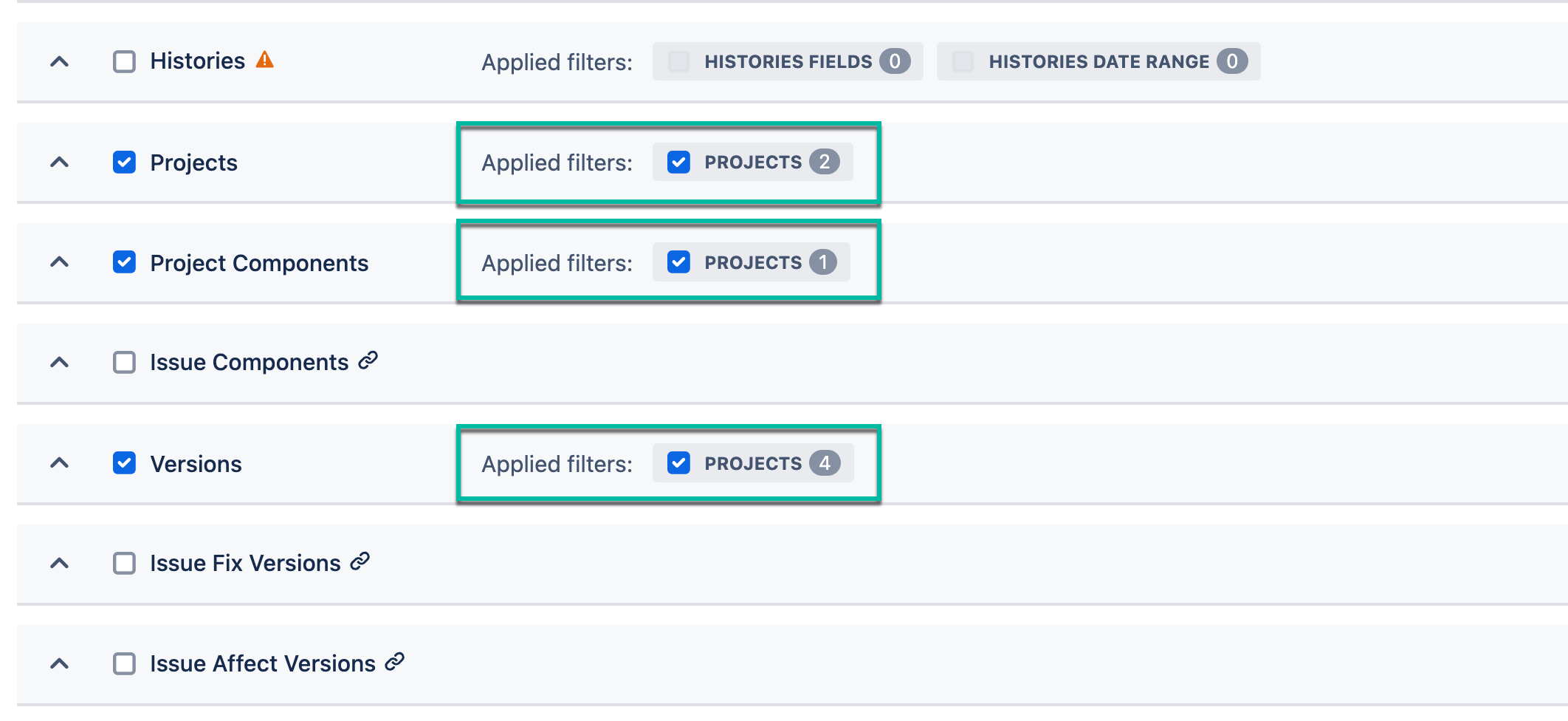Click the Histories Date Range filter chip
The image size is (1568, 721).
pos(1098,61)
